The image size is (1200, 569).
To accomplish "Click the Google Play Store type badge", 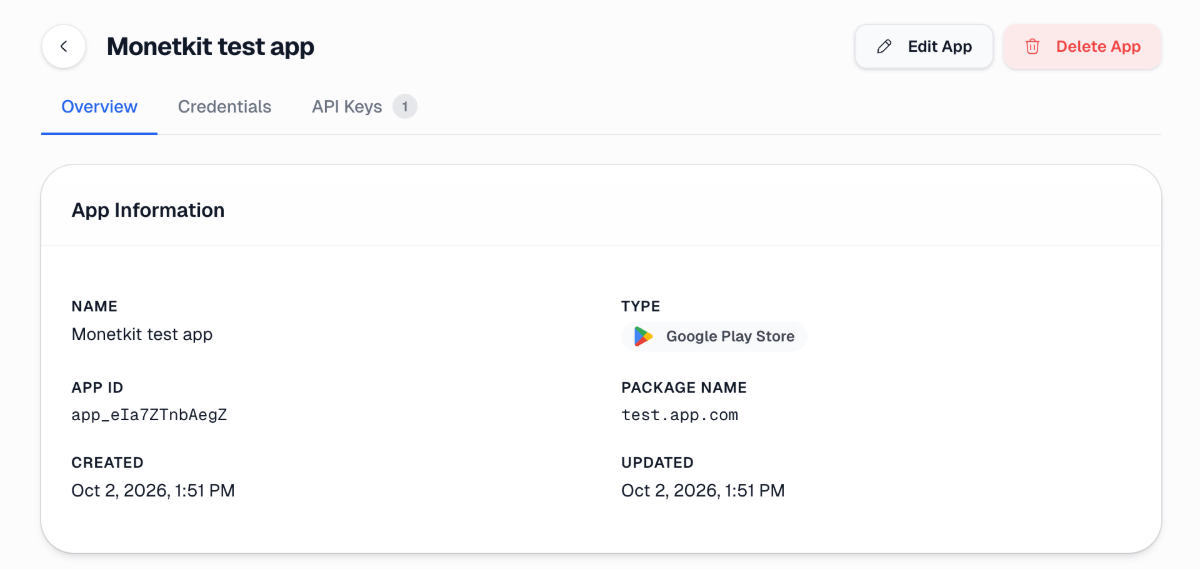I will tap(714, 337).
